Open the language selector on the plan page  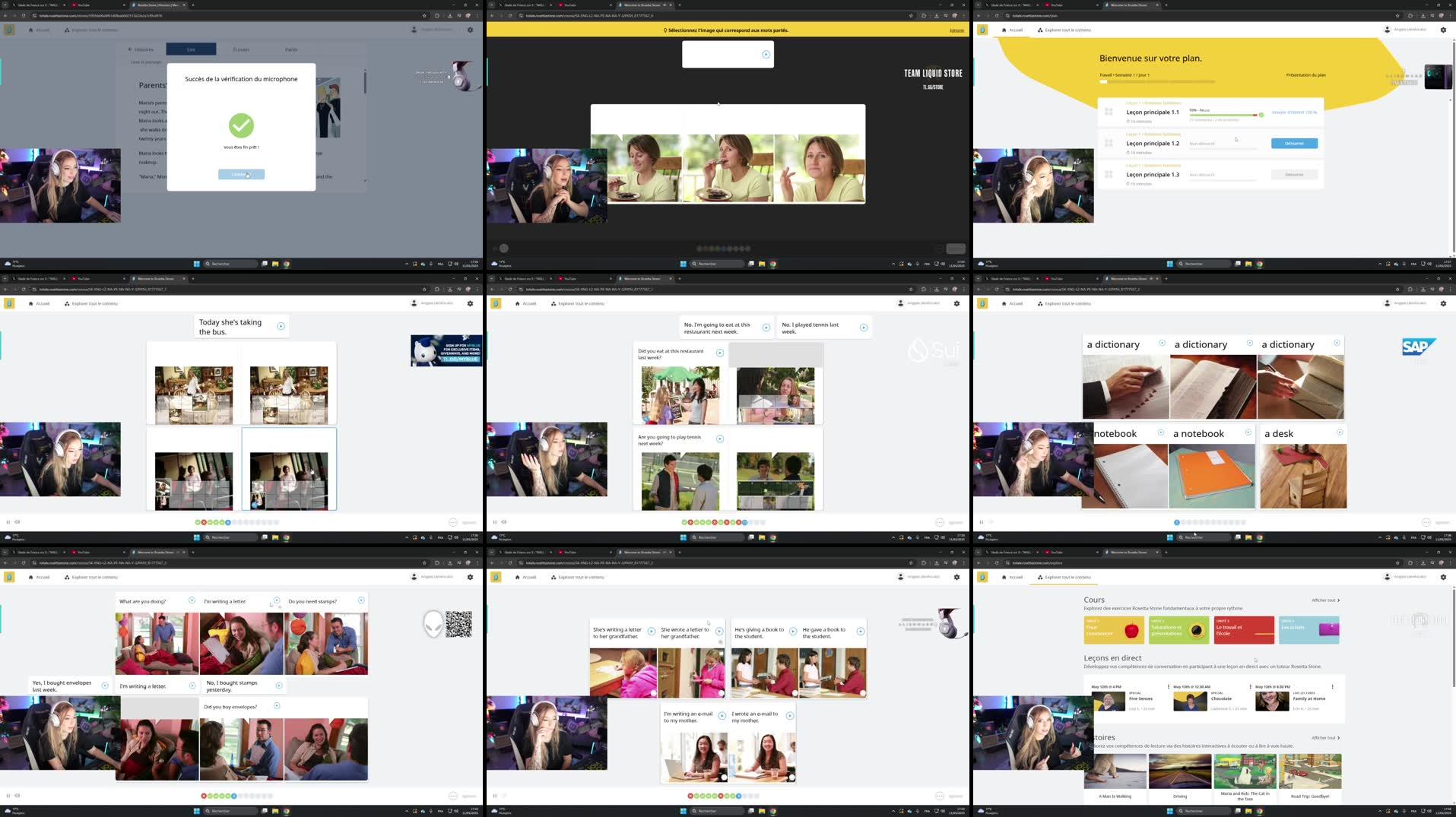[x=1407, y=30]
